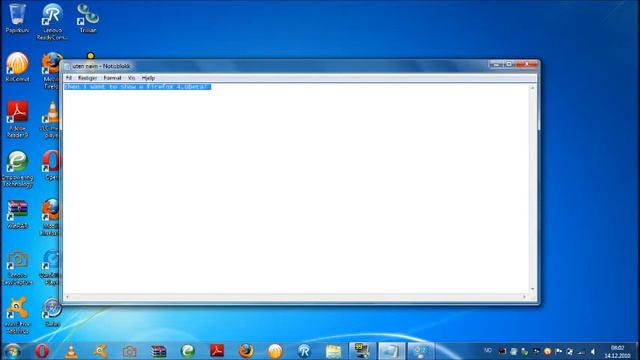Open Windows Explorer folder on taskbar

[x=333, y=351]
